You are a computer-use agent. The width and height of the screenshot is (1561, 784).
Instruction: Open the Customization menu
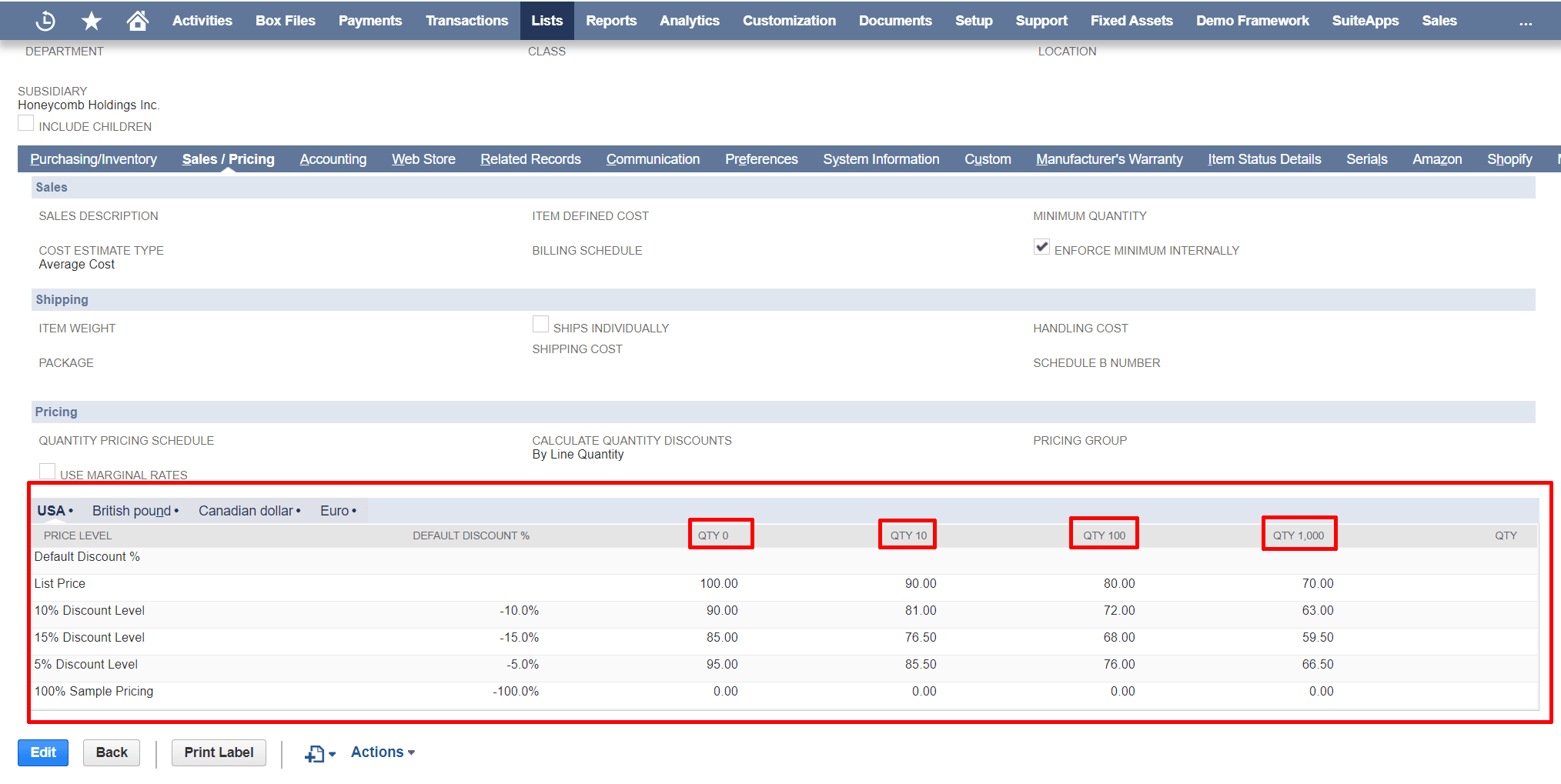[789, 21]
